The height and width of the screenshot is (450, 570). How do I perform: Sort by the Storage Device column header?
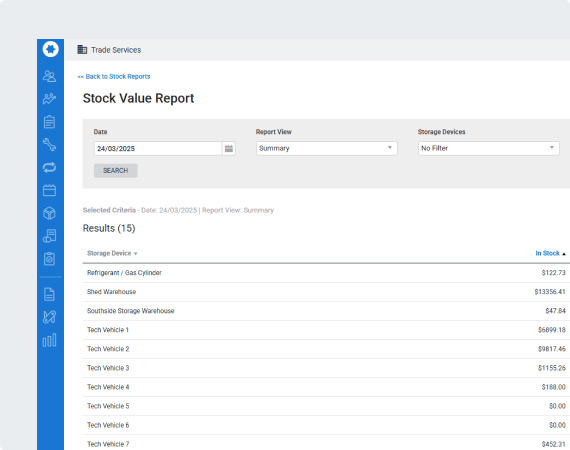tap(112, 253)
